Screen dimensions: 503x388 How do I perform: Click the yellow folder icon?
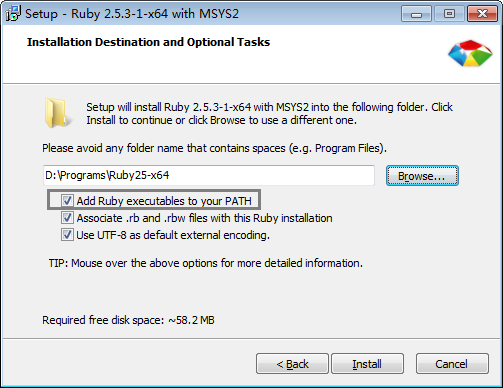click(x=57, y=113)
